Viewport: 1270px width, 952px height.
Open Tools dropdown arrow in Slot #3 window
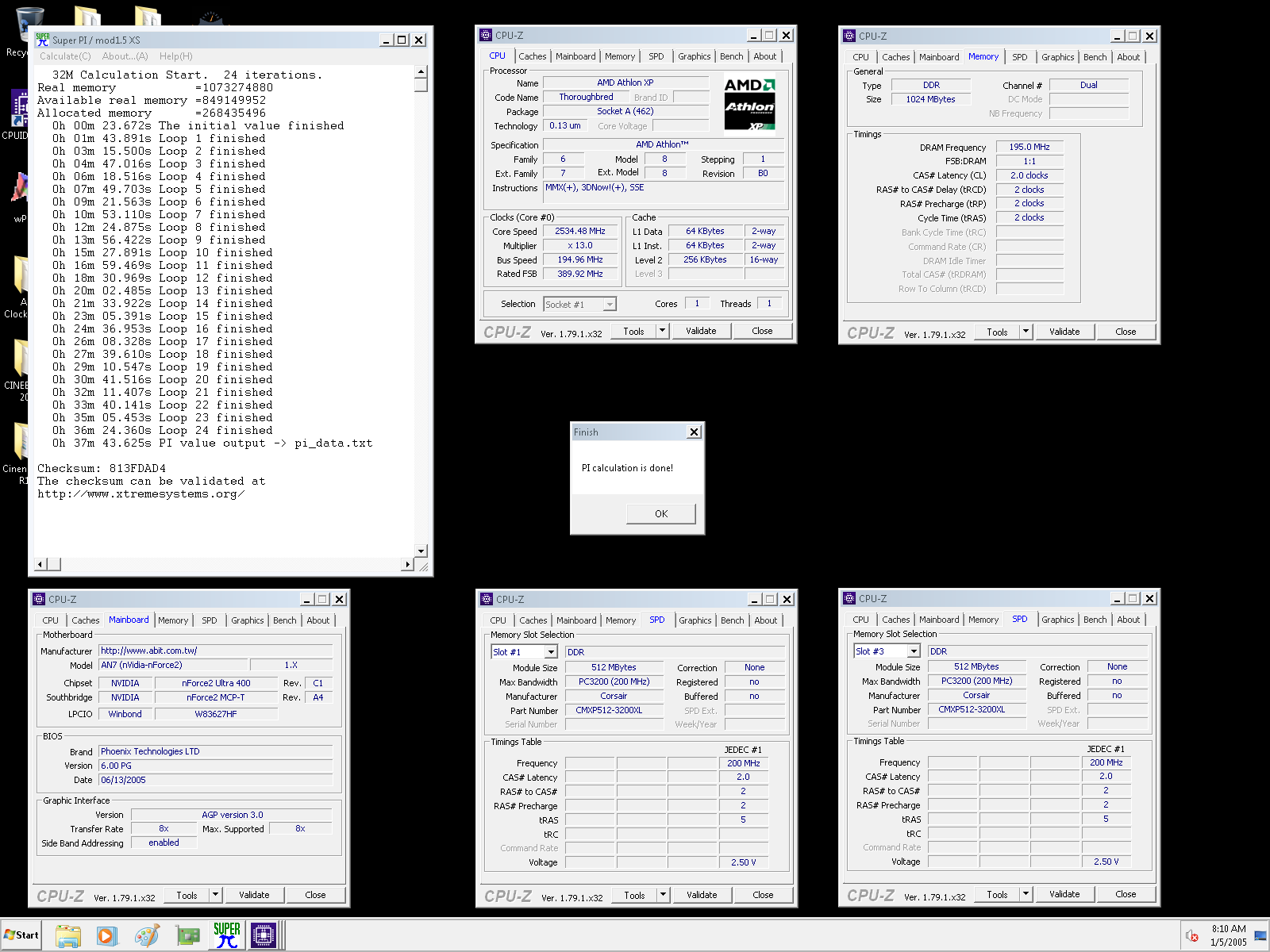(x=1026, y=894)
